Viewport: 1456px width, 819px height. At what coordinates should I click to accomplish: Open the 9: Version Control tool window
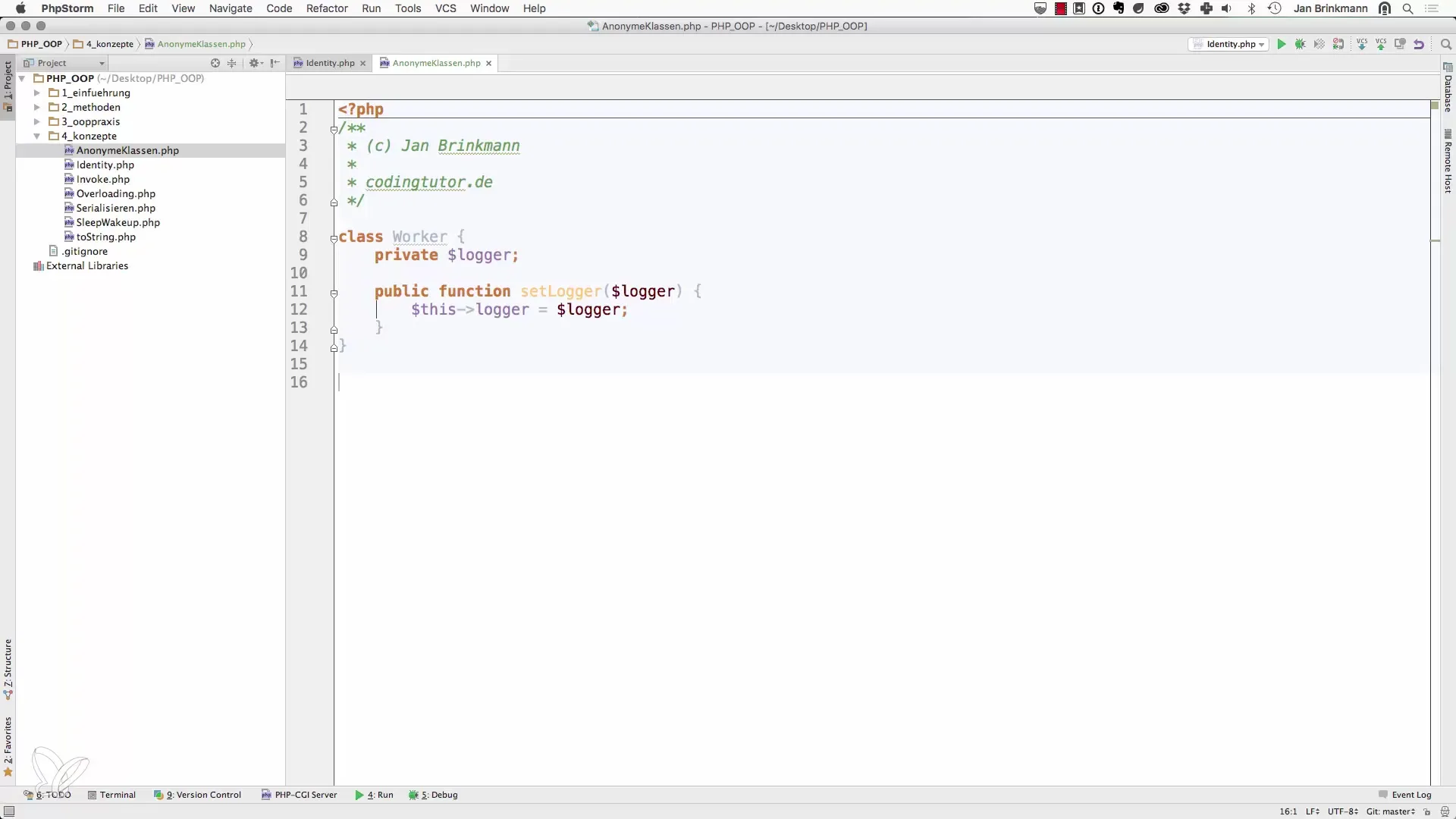[x=197, y=795]
